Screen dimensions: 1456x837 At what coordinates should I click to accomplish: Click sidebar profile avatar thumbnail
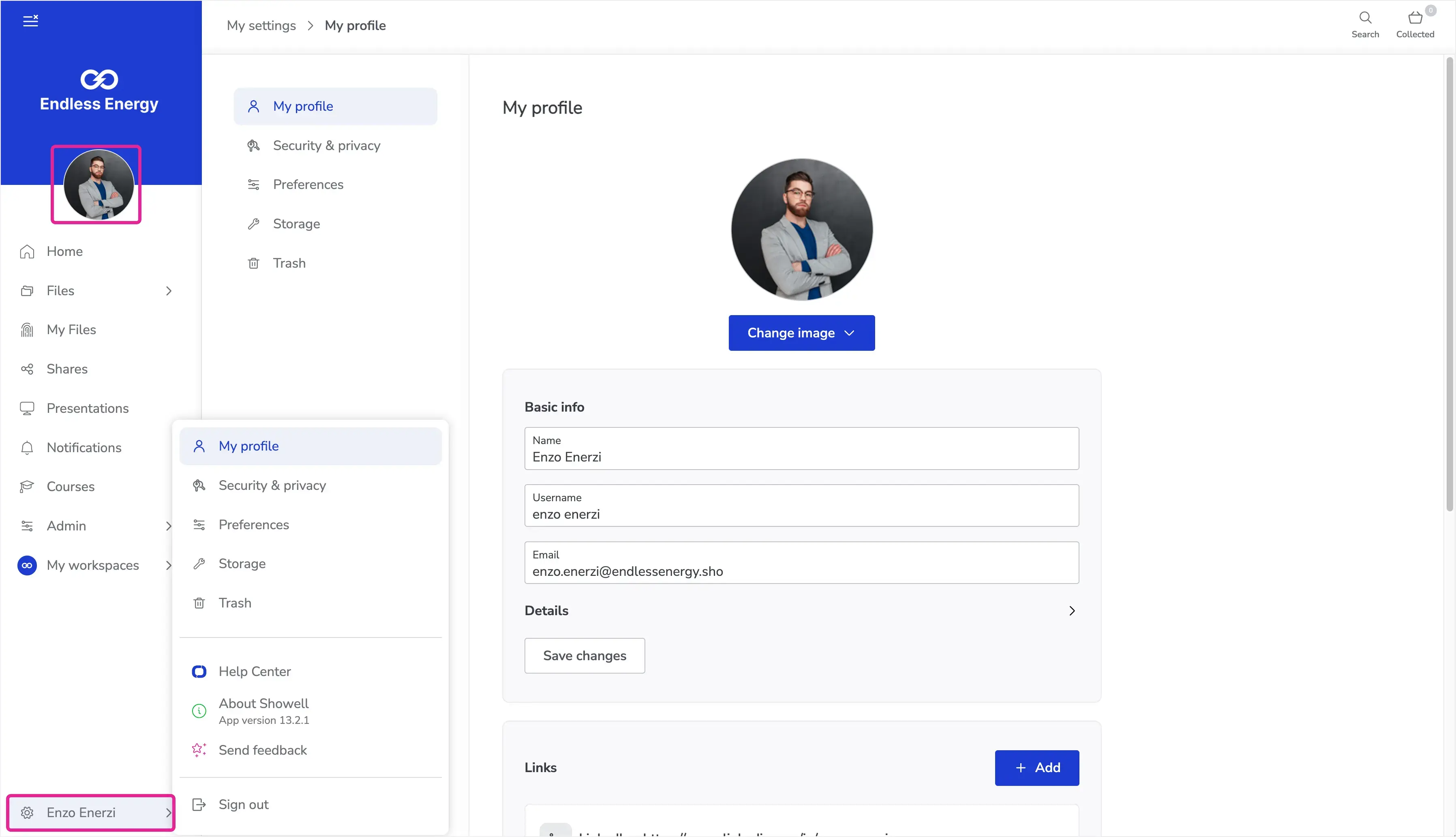(x=99, y=185)
